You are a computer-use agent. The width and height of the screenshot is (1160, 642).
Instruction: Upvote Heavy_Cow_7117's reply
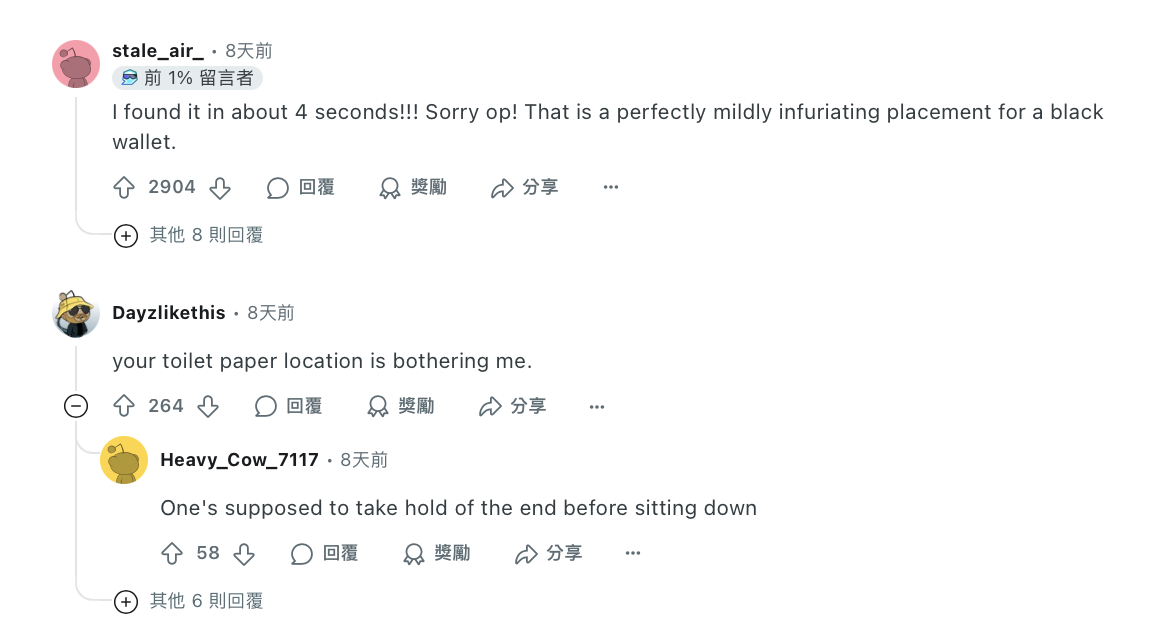point(172,553)
